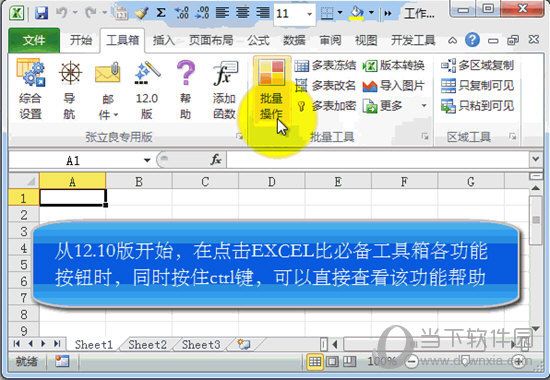Click the macro record icon in status bar

click(62, 361)
